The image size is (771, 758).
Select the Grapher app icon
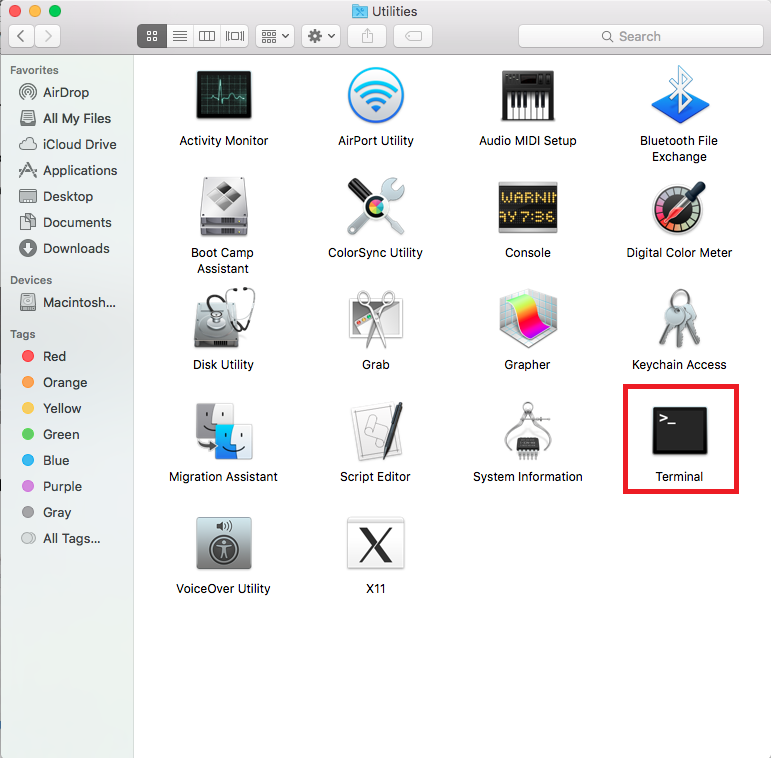(x=527, y=320)
